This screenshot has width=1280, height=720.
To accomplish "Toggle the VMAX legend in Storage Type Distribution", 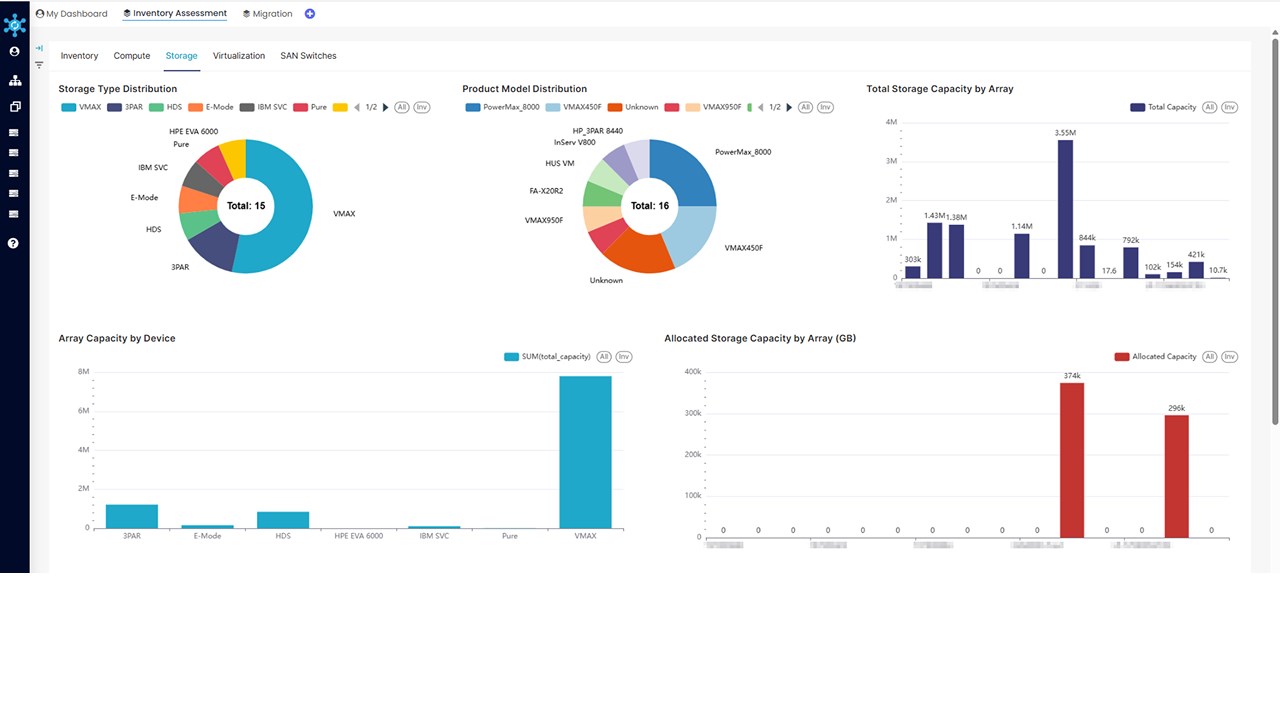I will coord(81,107).
